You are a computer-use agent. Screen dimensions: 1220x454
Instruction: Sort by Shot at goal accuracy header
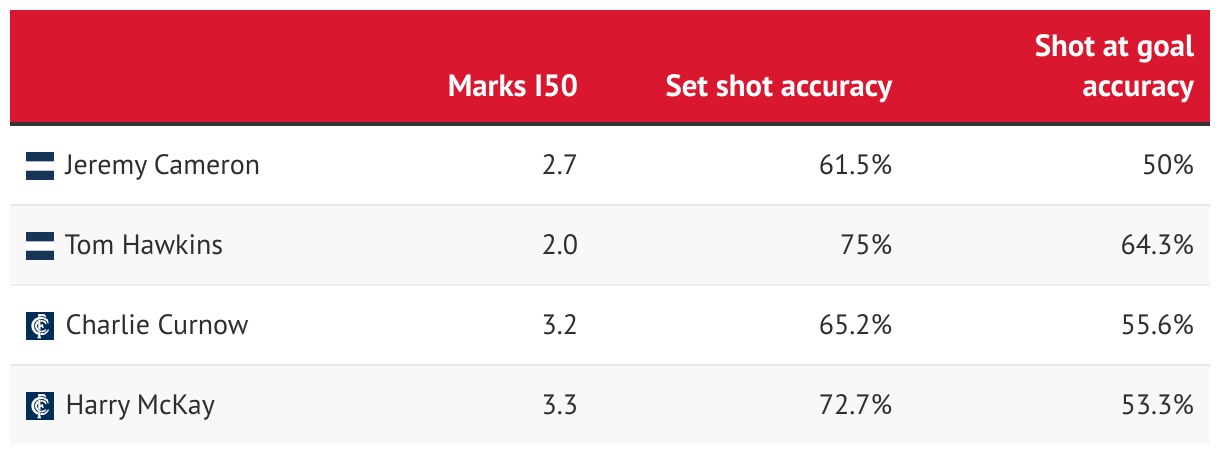pyautogui.click(x=1114, y=66)
